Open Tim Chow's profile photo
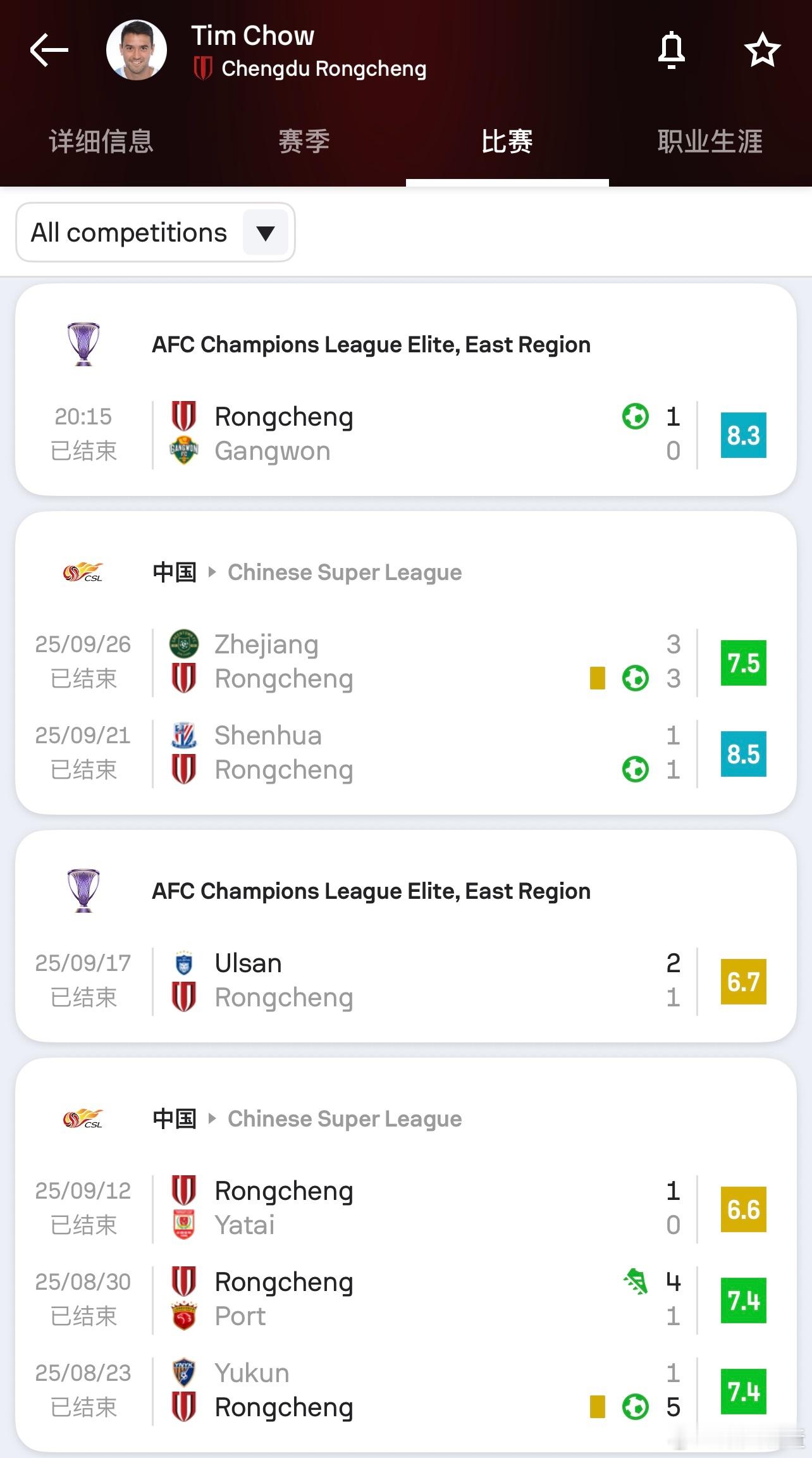812x1458 pixels. click(137, 51)
